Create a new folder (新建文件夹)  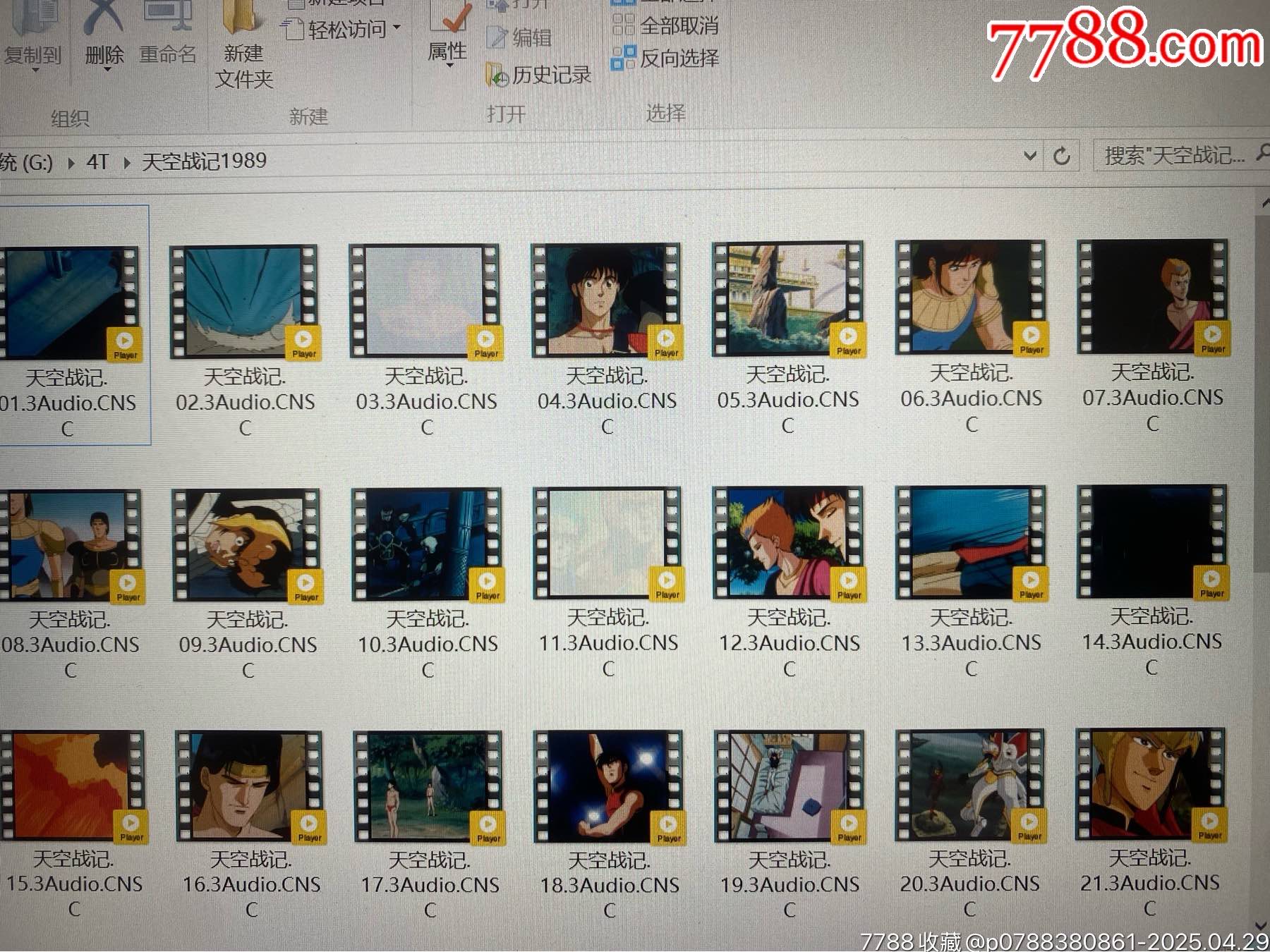tap(243, 46)
